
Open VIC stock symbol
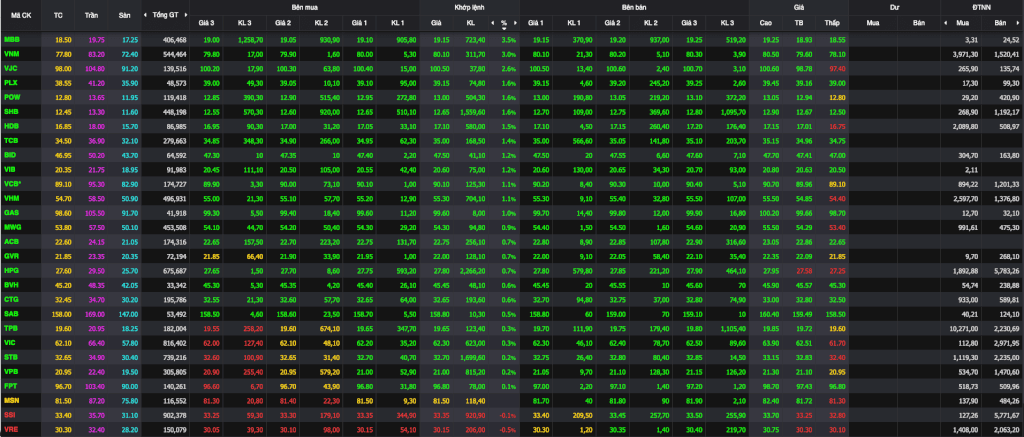10,342
